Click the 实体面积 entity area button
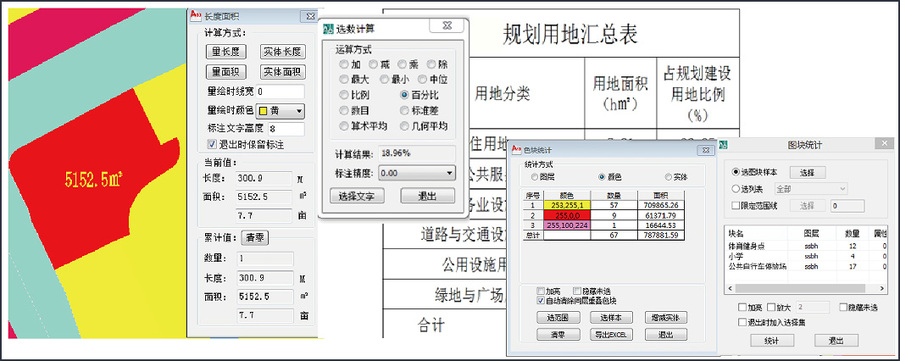This screenshot has width=900, height=361. pos(282,72)
